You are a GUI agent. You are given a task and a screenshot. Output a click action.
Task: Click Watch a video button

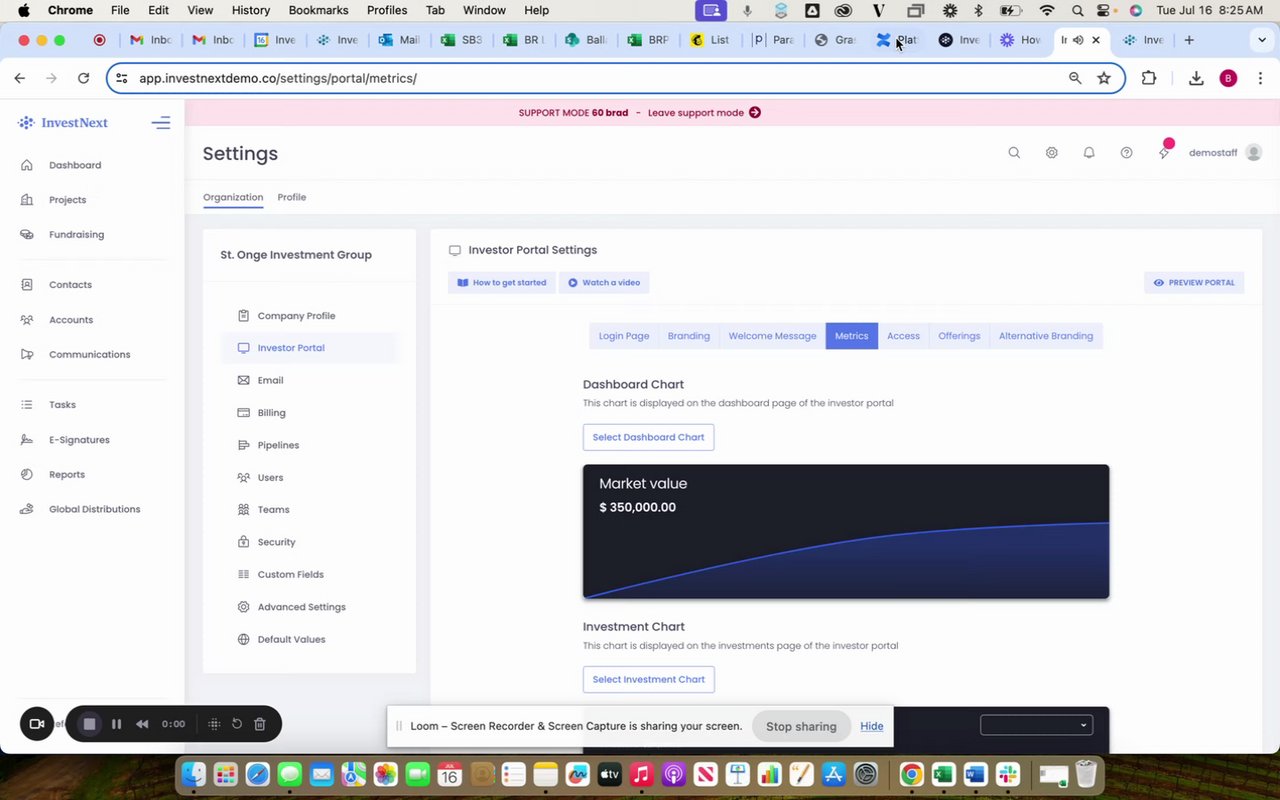tap(604, 283)
